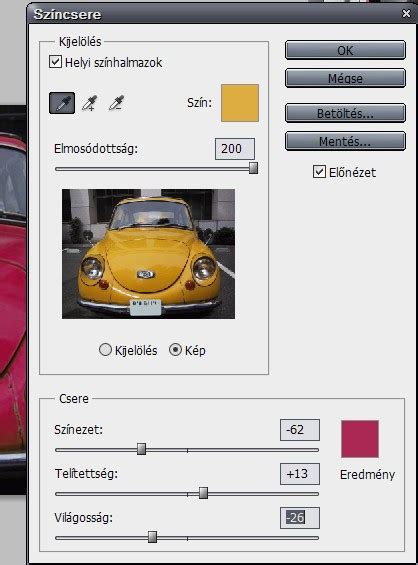418x565 pixels.
Task: Open the Betöltés... load button
Action: pyautogui.click(x=345, y=113)
